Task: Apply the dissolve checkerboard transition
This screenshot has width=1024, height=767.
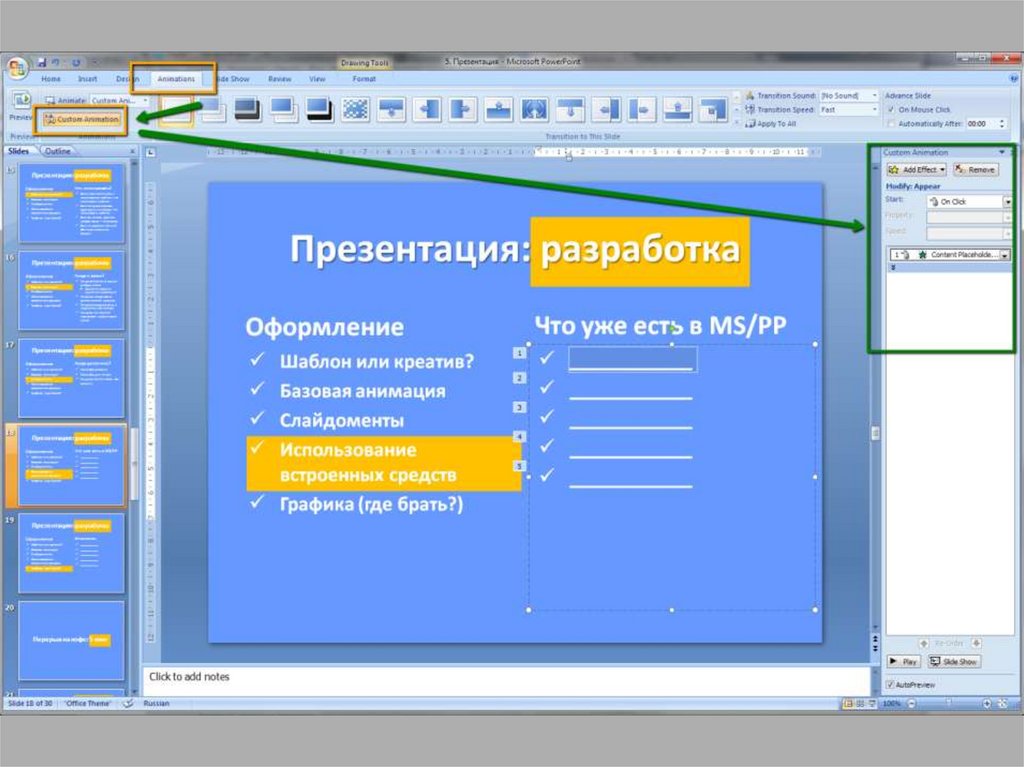Action: [x=355, y=110]
